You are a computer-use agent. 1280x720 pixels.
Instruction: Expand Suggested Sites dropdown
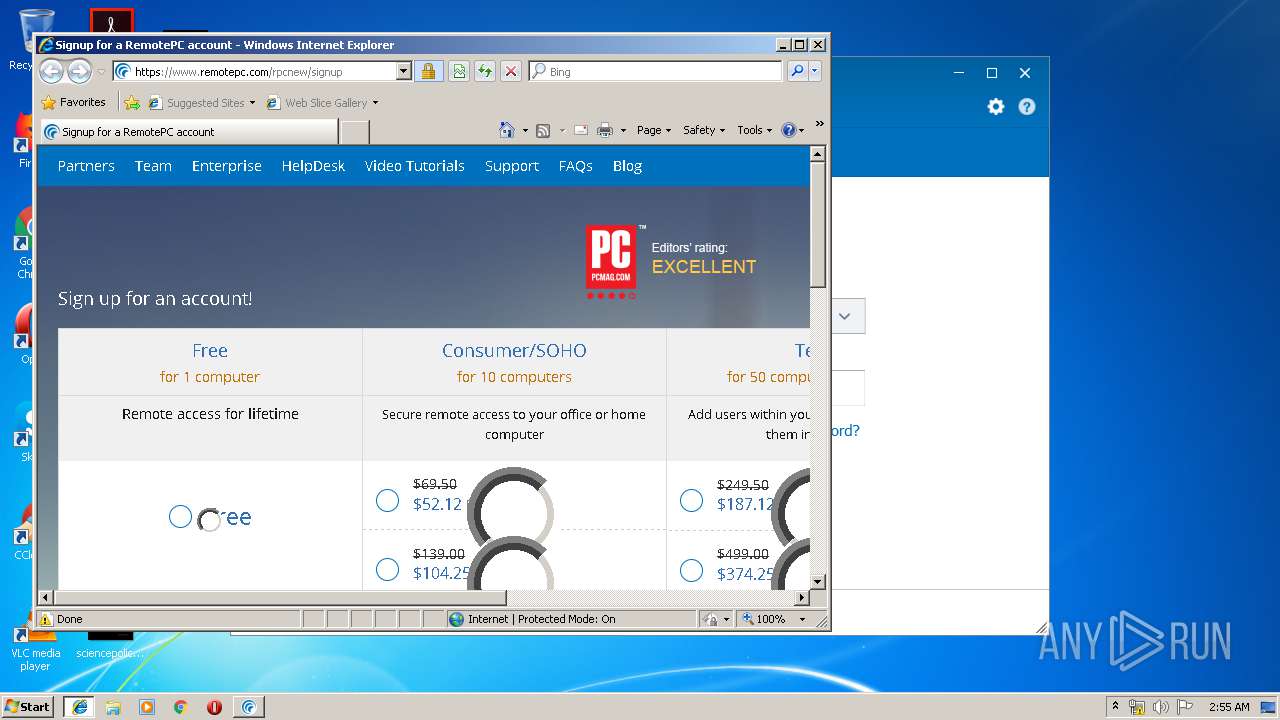click(x=252, y=102)
